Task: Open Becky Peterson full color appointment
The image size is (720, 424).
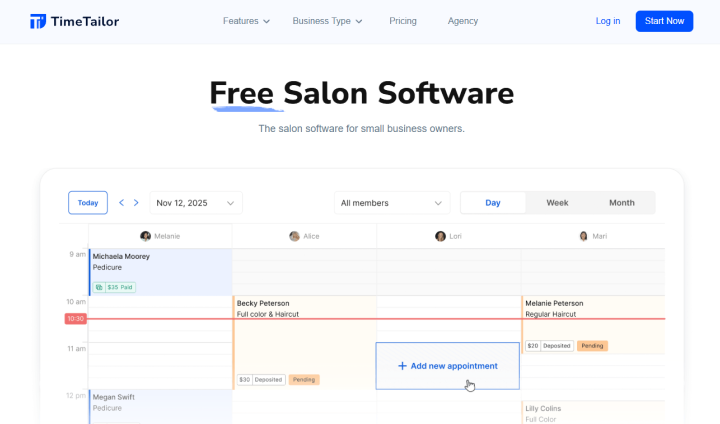Action: coord(304,343)
